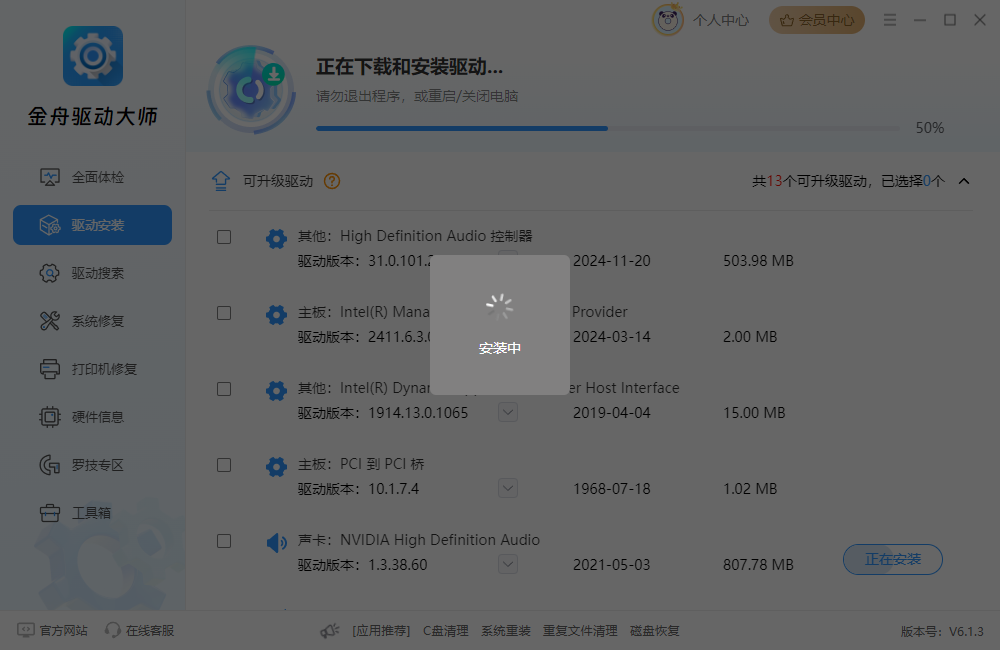Viewport: 1000px width, 650px height.
Task: Click the 工具箱 toolbox icon
Action: coord(50,513)
